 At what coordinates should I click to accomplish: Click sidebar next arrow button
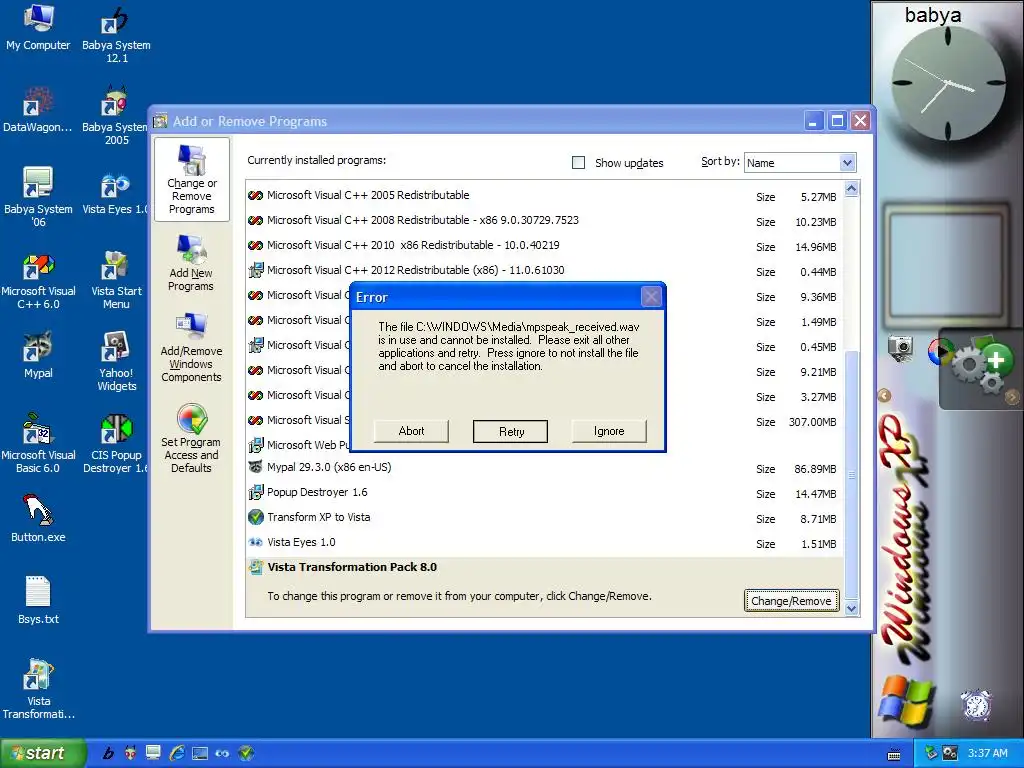click(x=1012, y=396)
